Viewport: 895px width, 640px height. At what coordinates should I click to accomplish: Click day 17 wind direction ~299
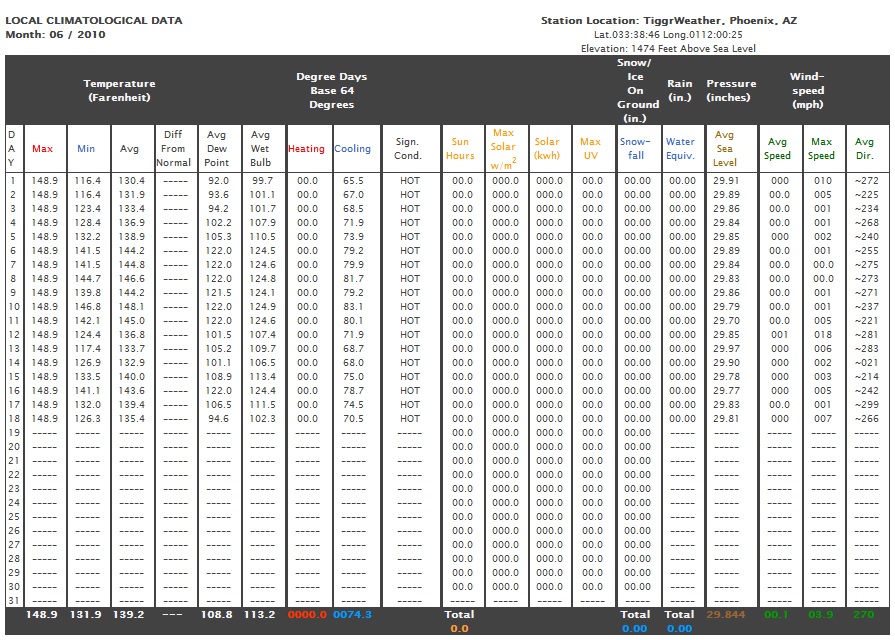(866, 404)
